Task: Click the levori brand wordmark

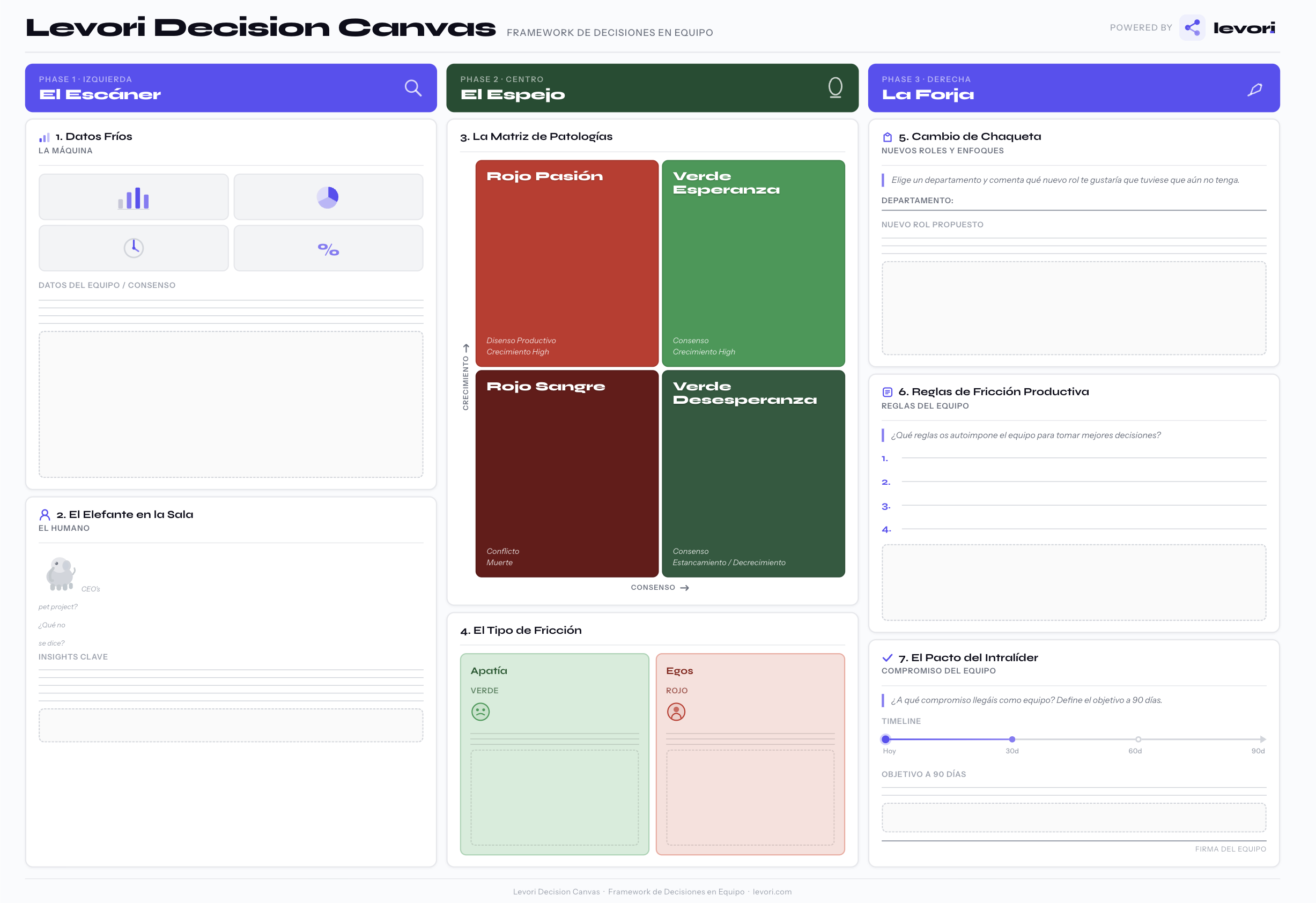Action: coord(1244,28)
